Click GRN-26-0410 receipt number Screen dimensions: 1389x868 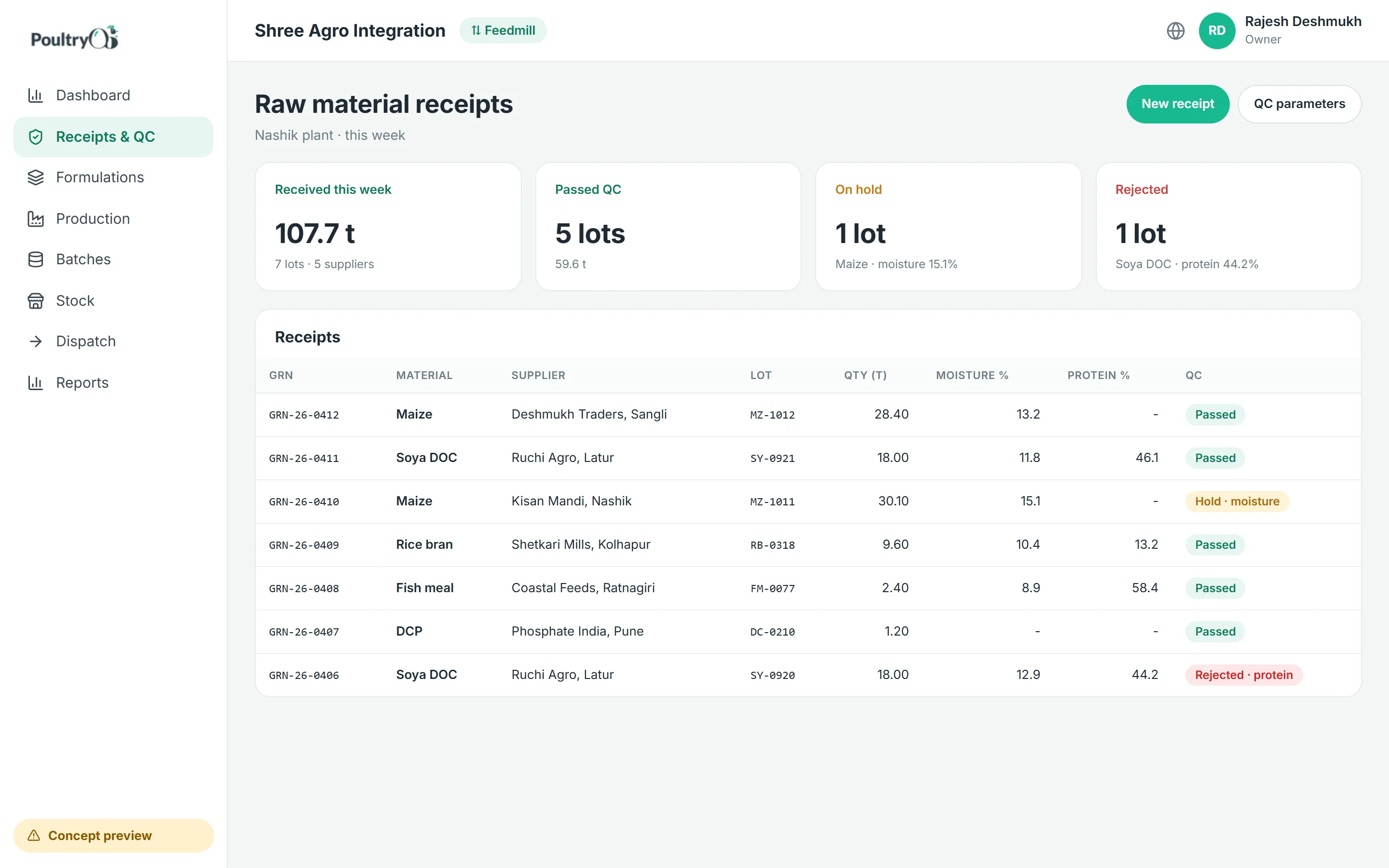[304, 501]
